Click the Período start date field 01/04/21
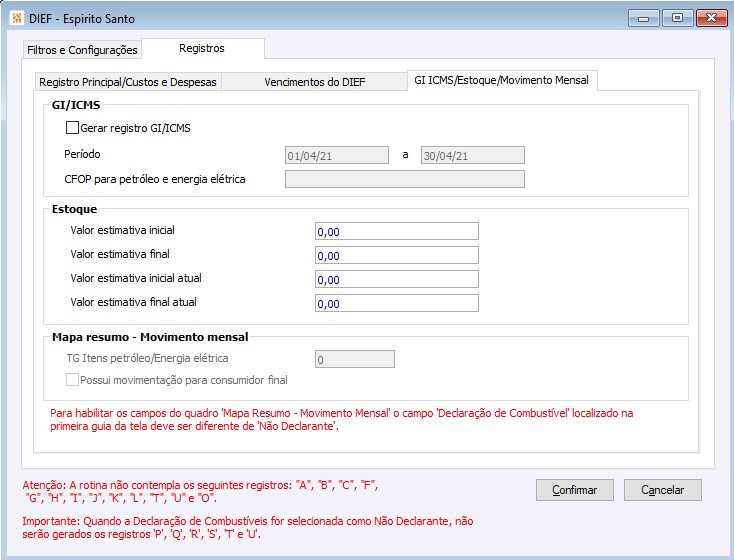734x560 pixels. tap(337, 155)
